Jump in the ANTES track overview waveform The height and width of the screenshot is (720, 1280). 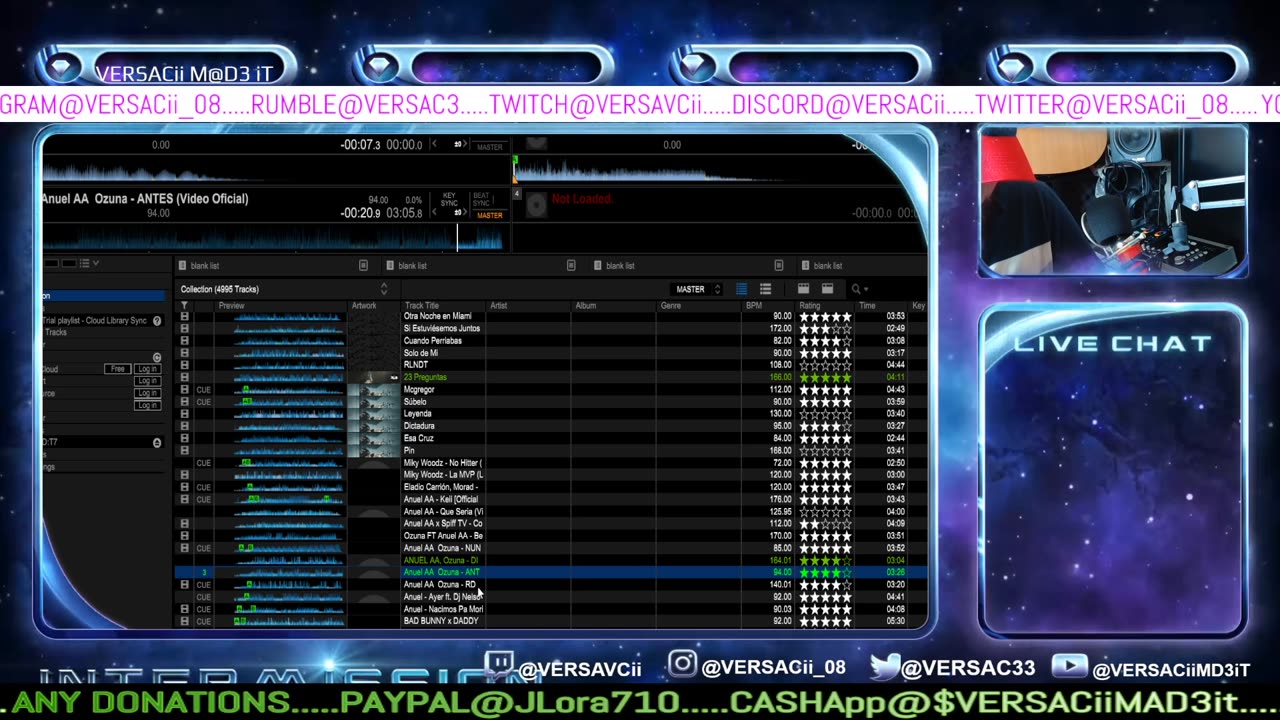pos(272,238)
